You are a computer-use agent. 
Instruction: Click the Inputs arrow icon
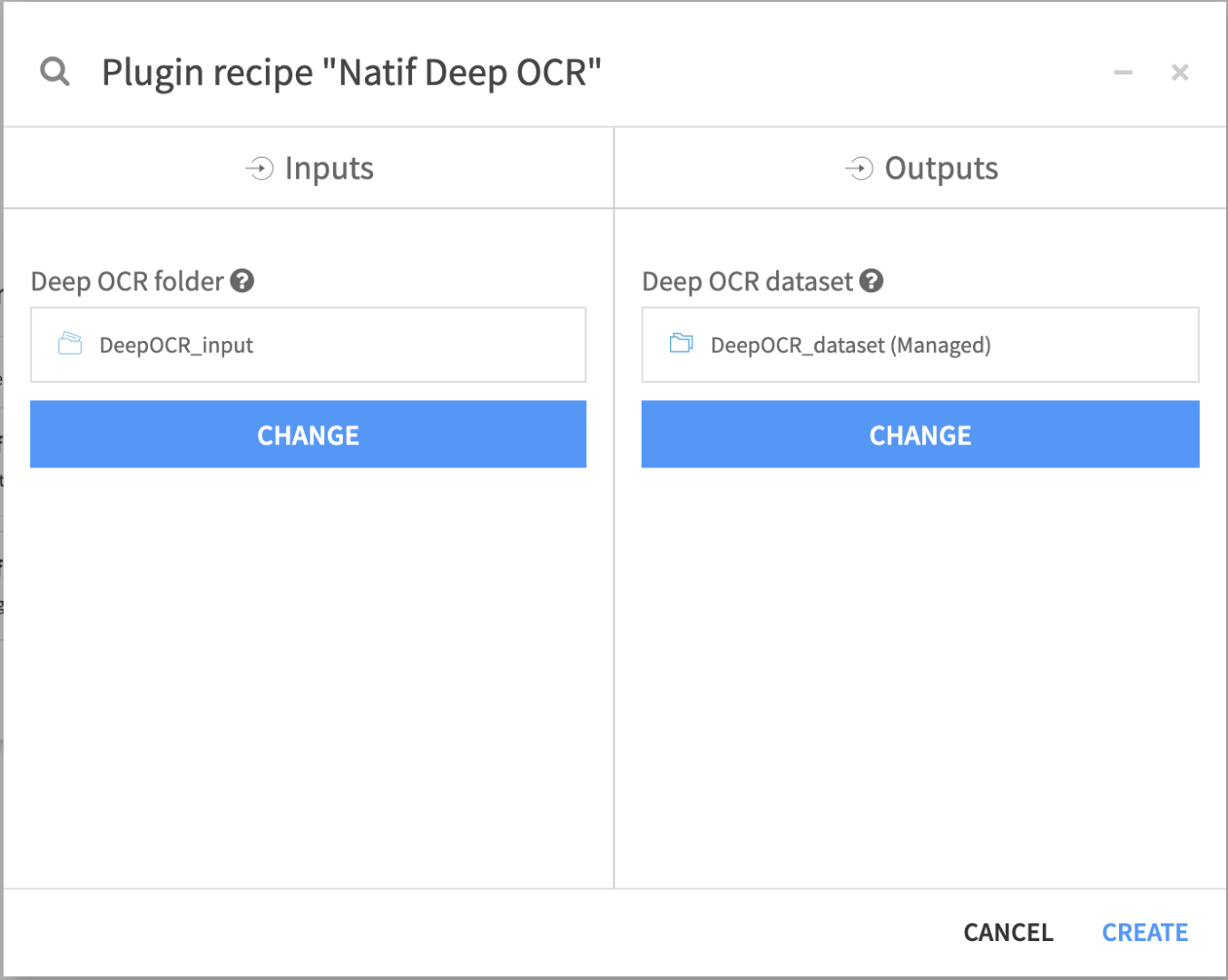tap(259, 168)
